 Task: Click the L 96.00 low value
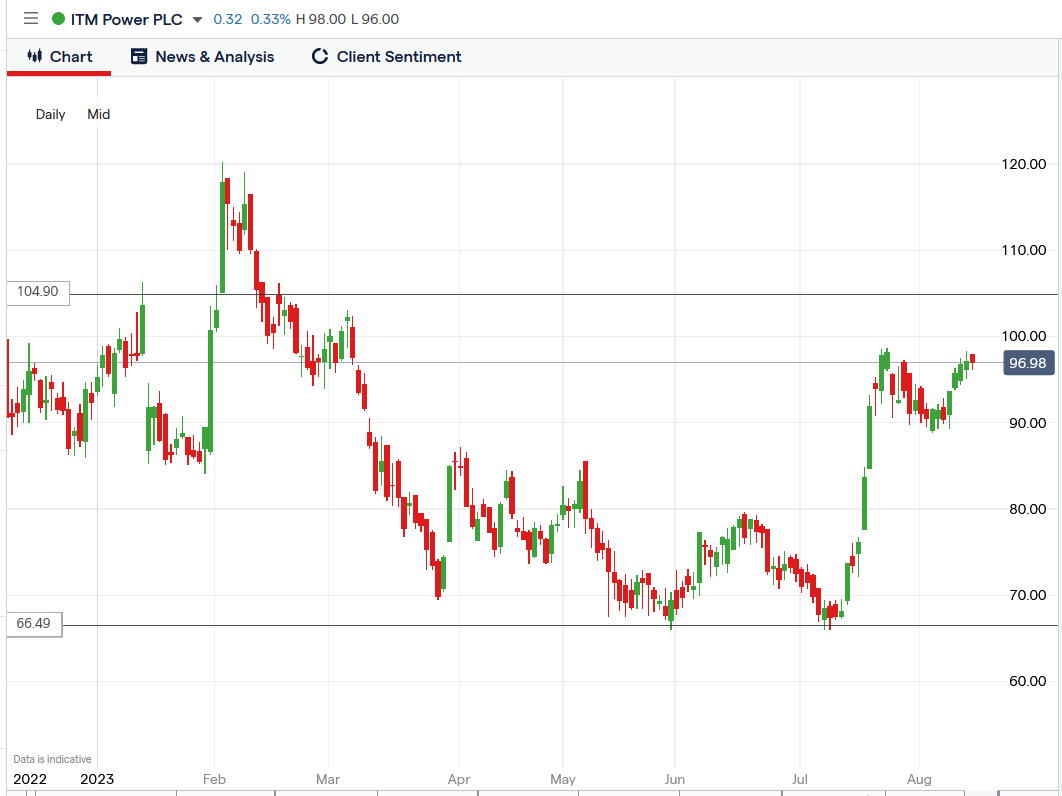click(x=375, y=20)
